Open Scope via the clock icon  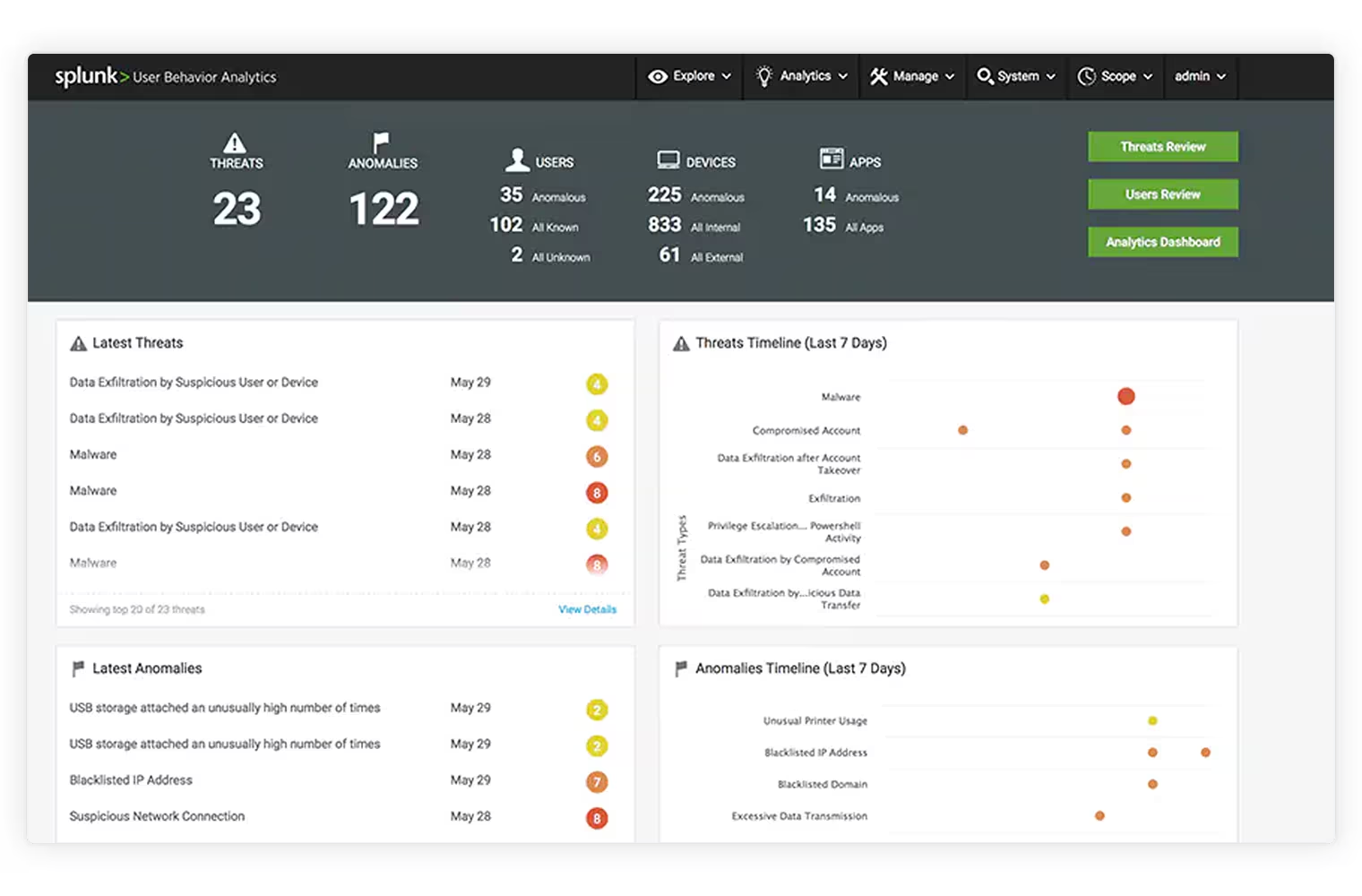(1087, 76)
